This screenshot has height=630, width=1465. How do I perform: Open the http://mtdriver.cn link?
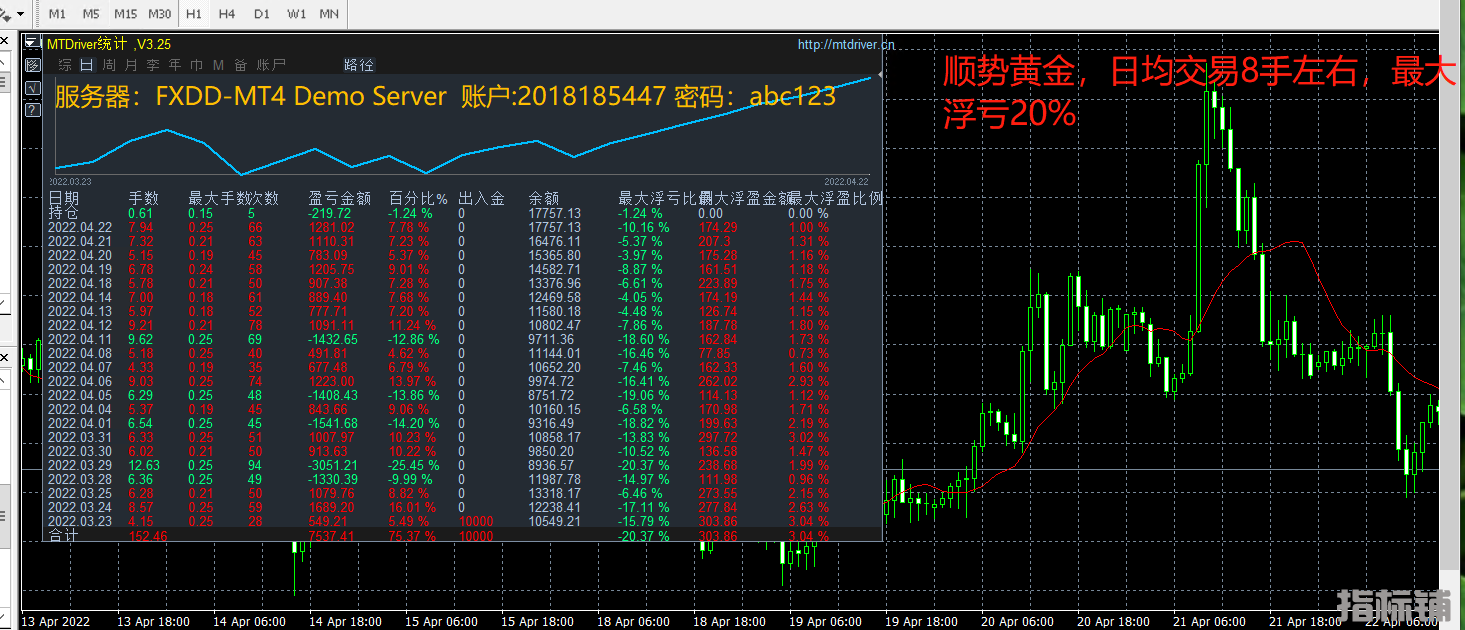click(846, 44)
